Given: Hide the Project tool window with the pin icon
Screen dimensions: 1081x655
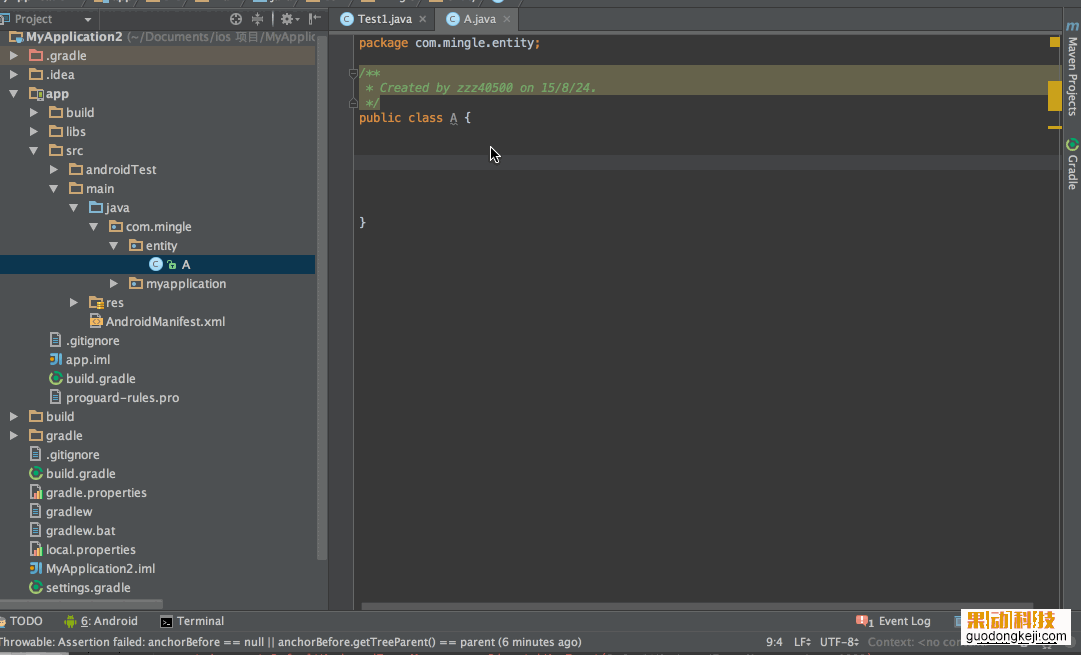Looking at the screenshot, I should (x=315, y=19).
